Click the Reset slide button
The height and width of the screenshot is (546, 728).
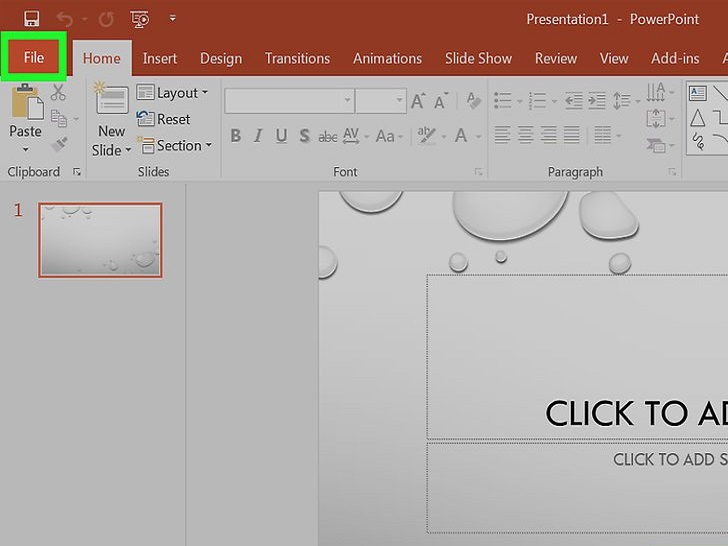[x=164, y=119]
